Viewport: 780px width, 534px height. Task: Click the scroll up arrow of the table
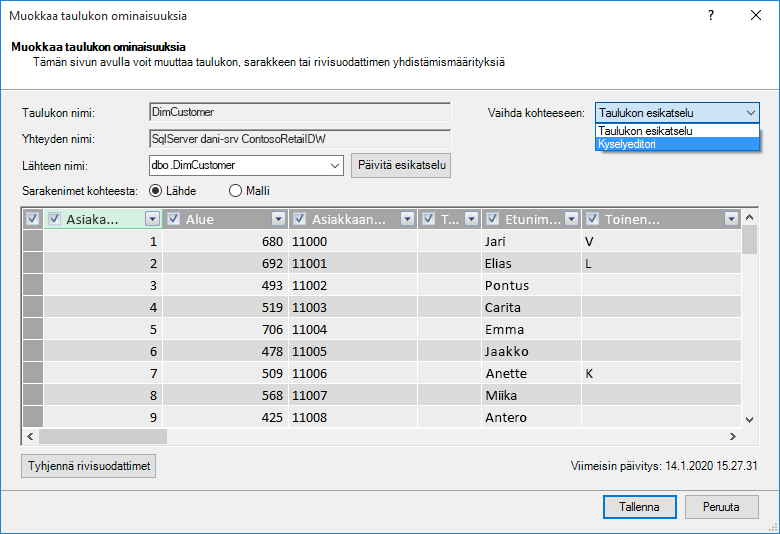(750, 217)
